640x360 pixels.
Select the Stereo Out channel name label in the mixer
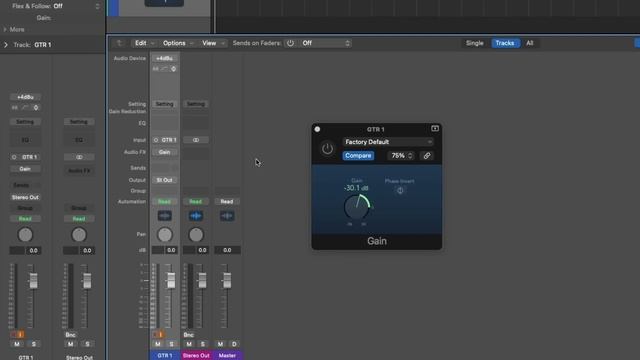[x=196, y=356]
